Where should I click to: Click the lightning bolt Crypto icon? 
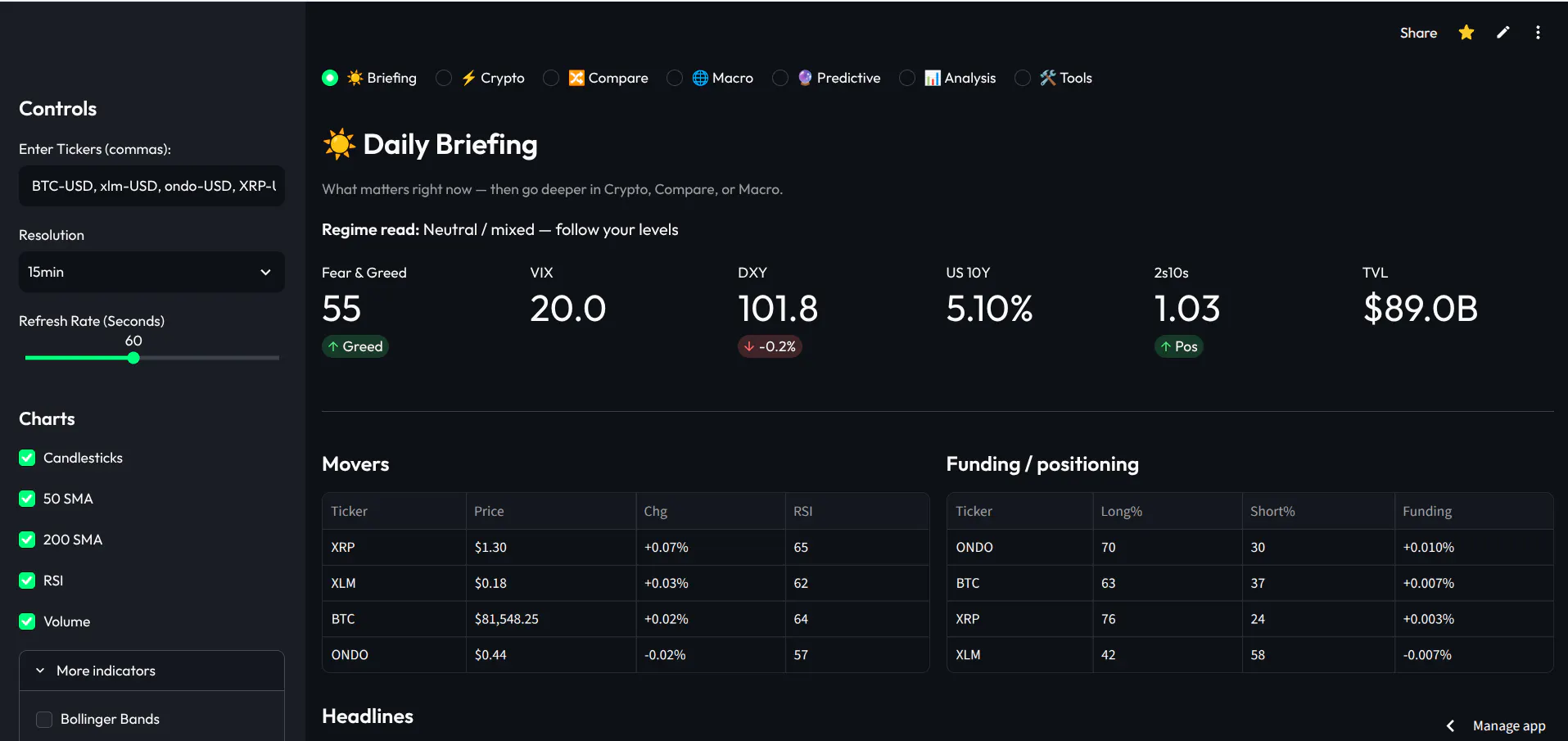coord(468,78)
